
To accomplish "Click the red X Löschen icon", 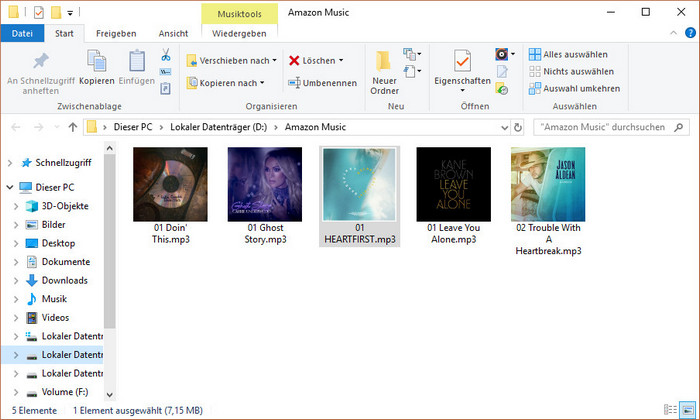I will coord(294,60).
